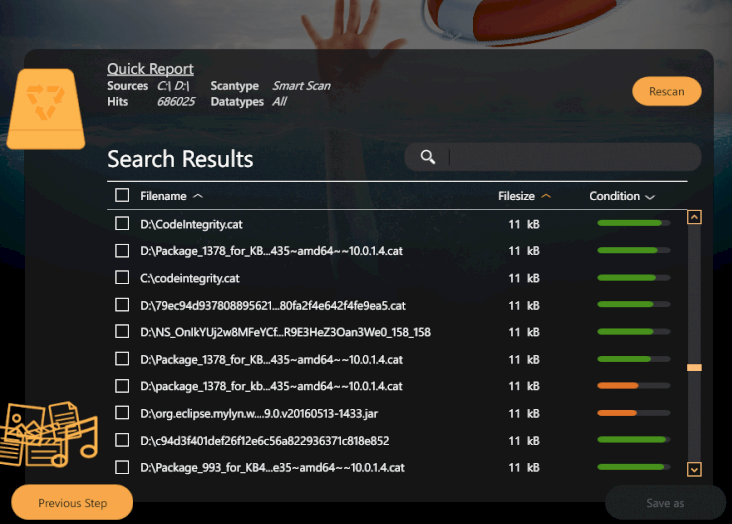Click scroll down arrow in results list
Image resolution: width=732 pixels, height=524 pixels.
[694, 469]
